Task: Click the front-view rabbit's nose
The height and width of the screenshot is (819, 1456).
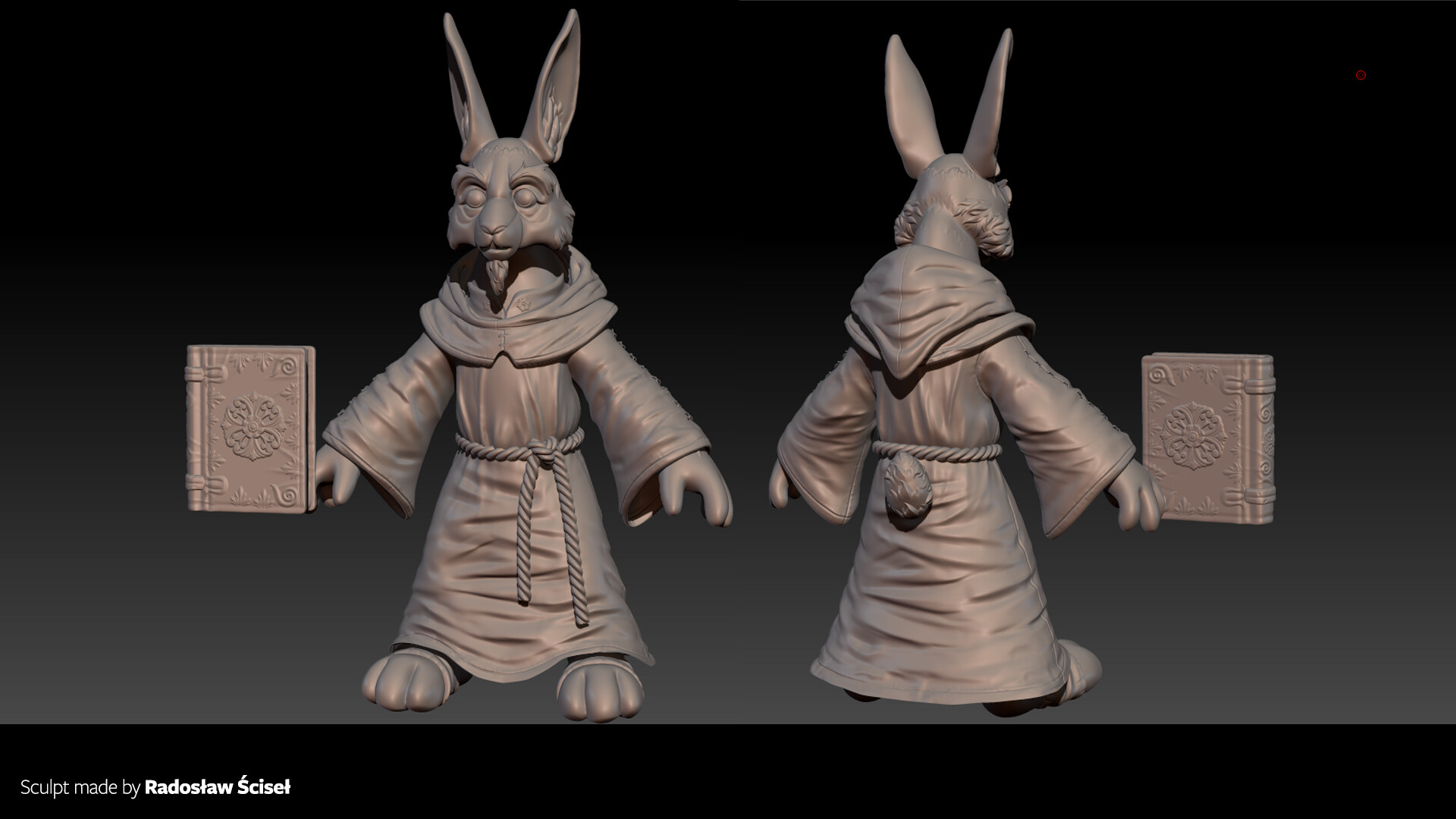Action: click(x=495, y=227)
